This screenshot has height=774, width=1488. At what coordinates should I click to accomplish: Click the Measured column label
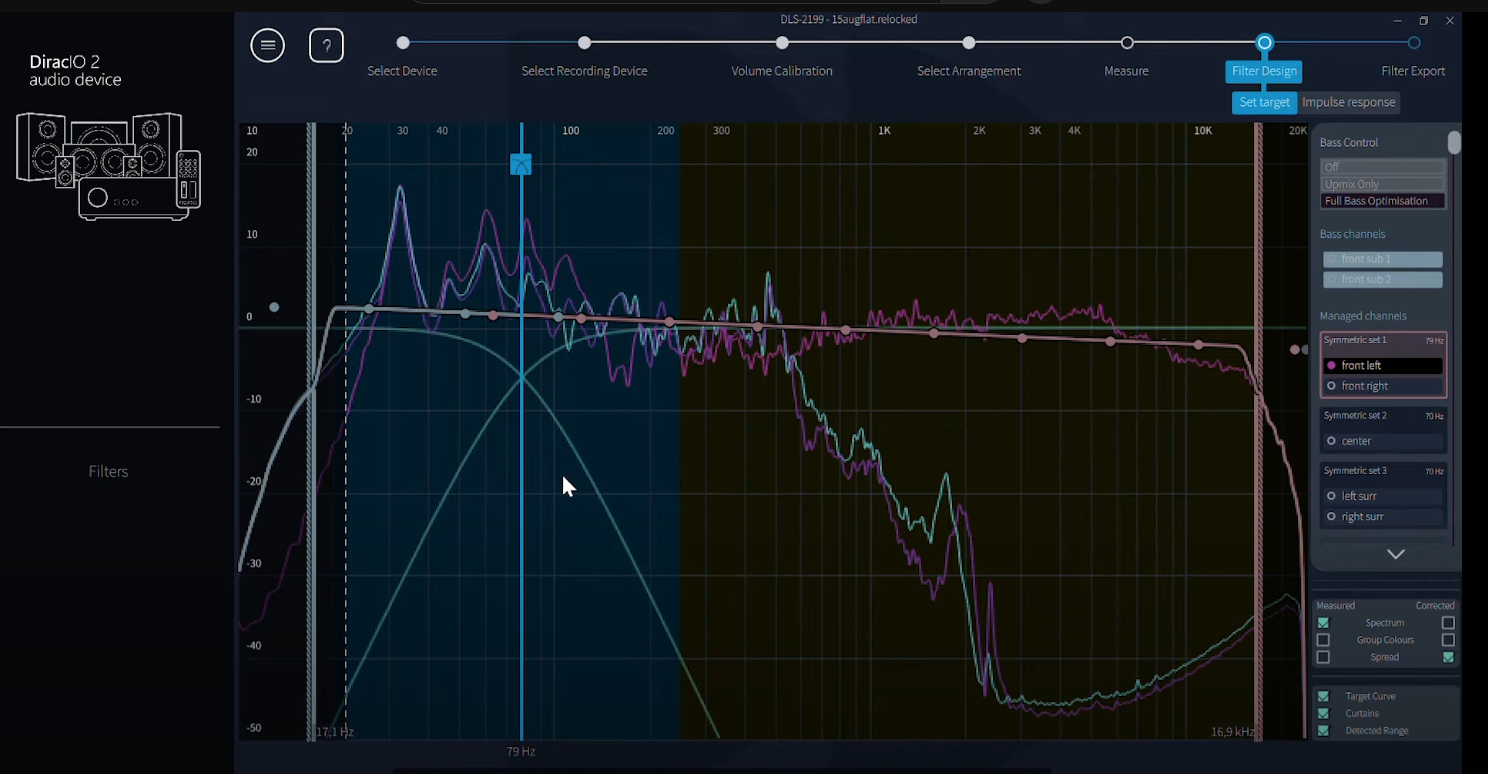click(1335, 605)
